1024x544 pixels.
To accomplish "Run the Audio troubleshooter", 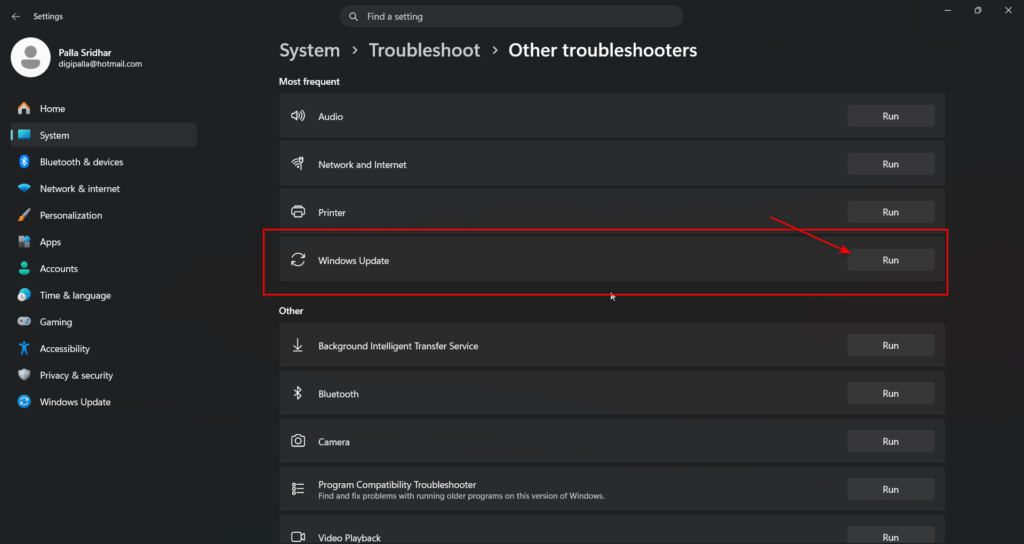I will pos(891,116).
